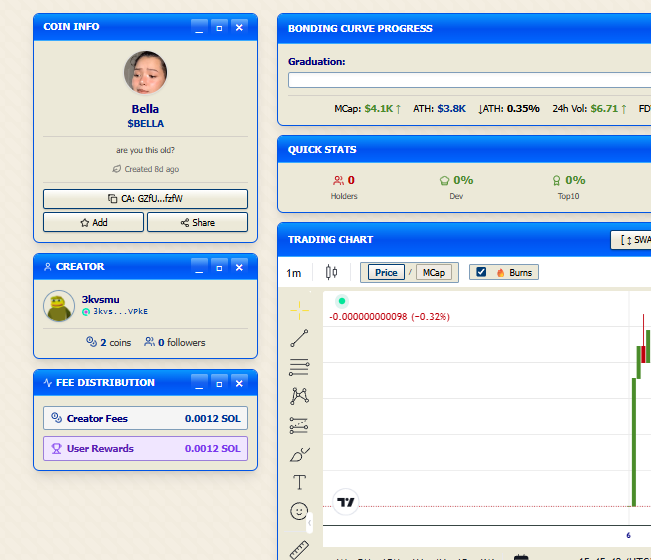Switch chart to Price view
Screen dimensions: 651x560
[x=386, y=272]
